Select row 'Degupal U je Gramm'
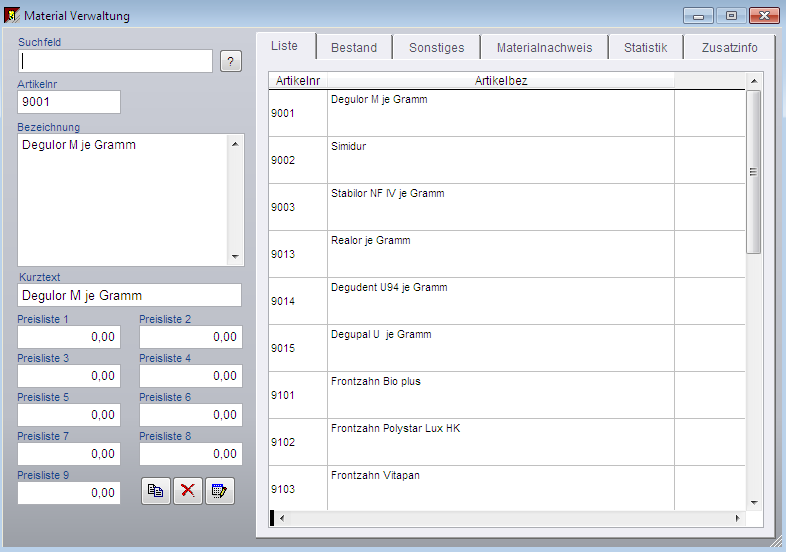 pos(507,348)
